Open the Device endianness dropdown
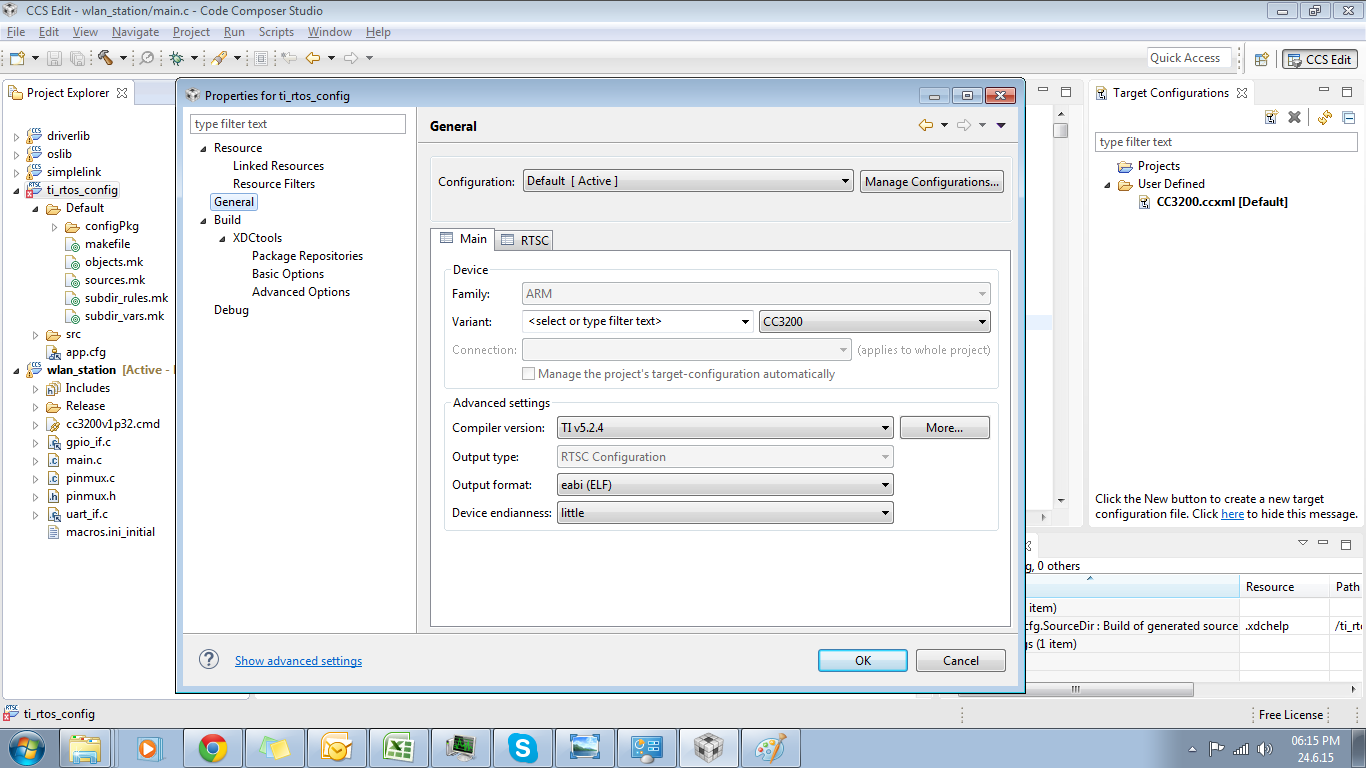The image size is (1372, 784). coord(885,512)
